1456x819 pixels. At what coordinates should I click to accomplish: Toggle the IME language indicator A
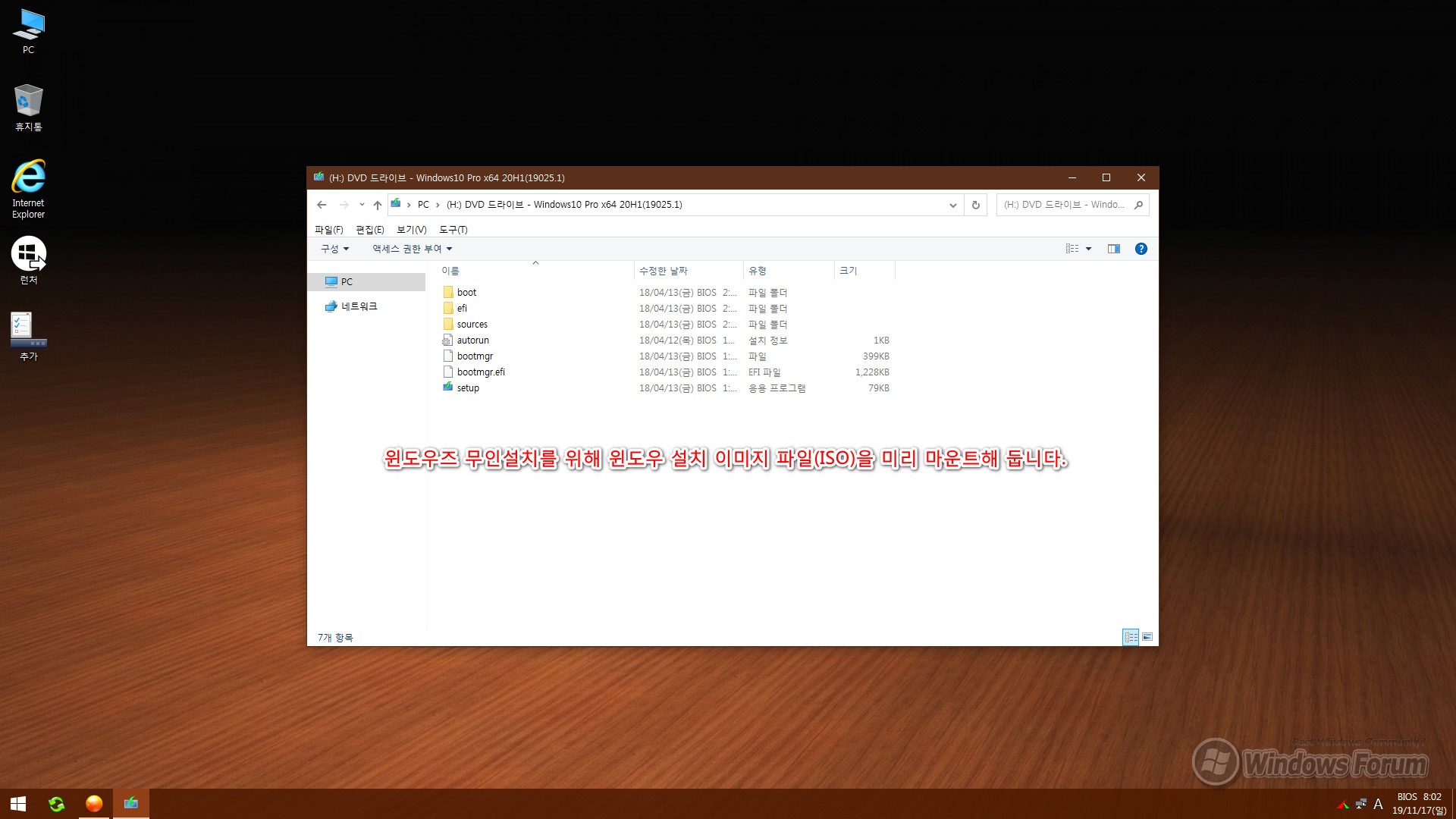tap(1378, 804)
